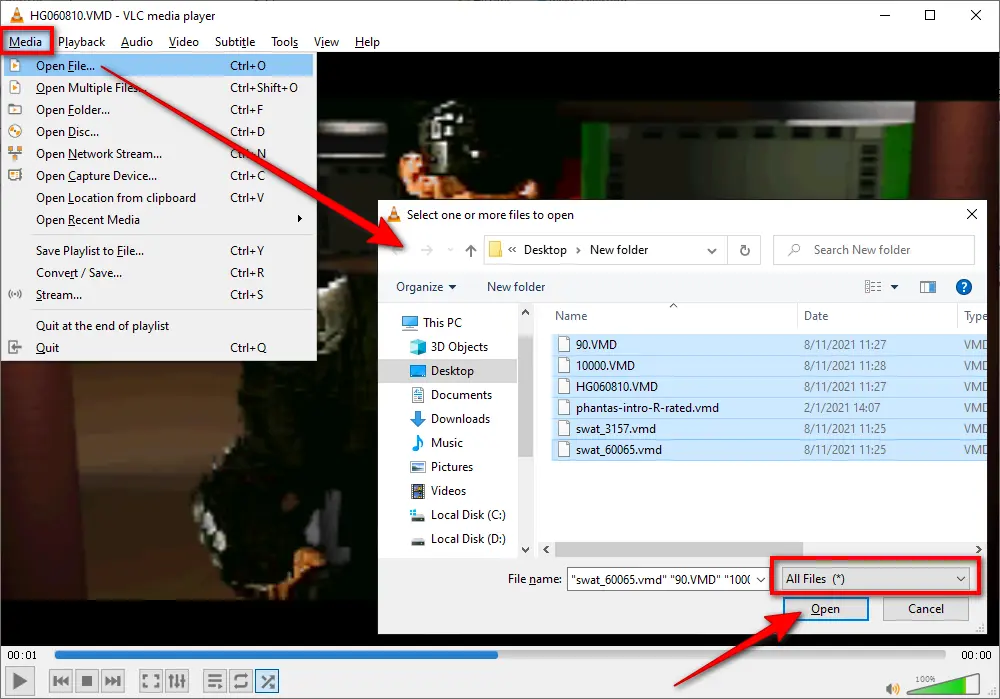The width and height of the screenshot is (1000, 699).
Task: Choose Open Folder... menu entry
Action: [158, 110]
